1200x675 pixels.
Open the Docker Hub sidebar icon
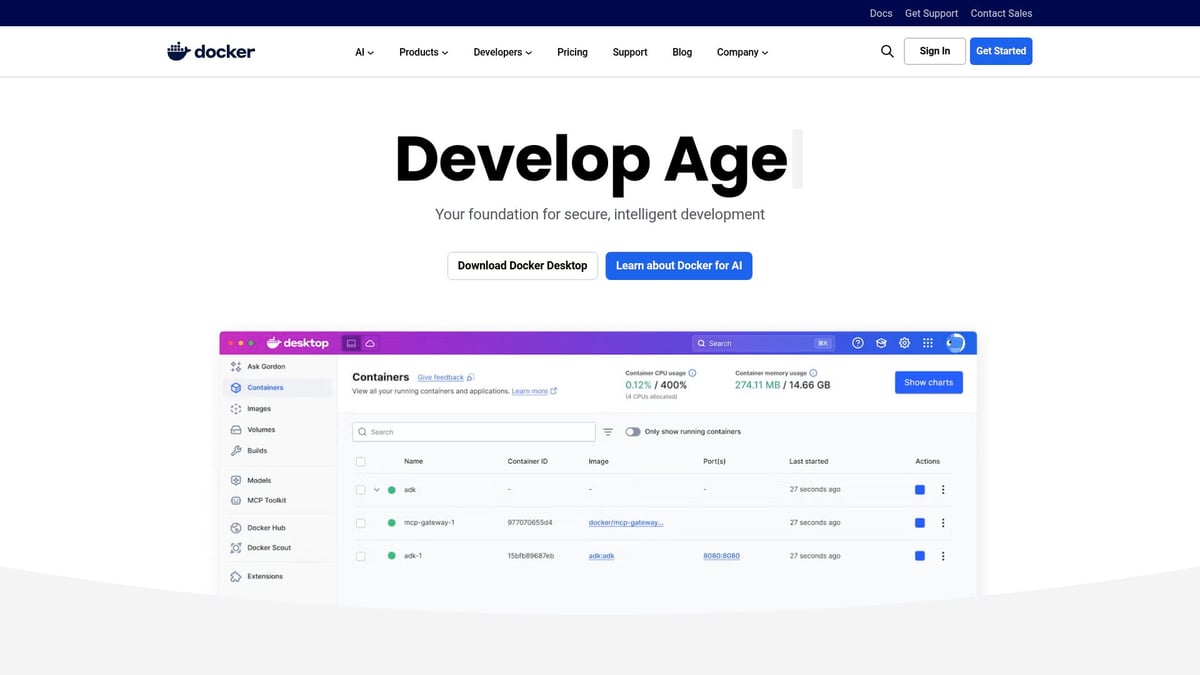coord(236,528)
